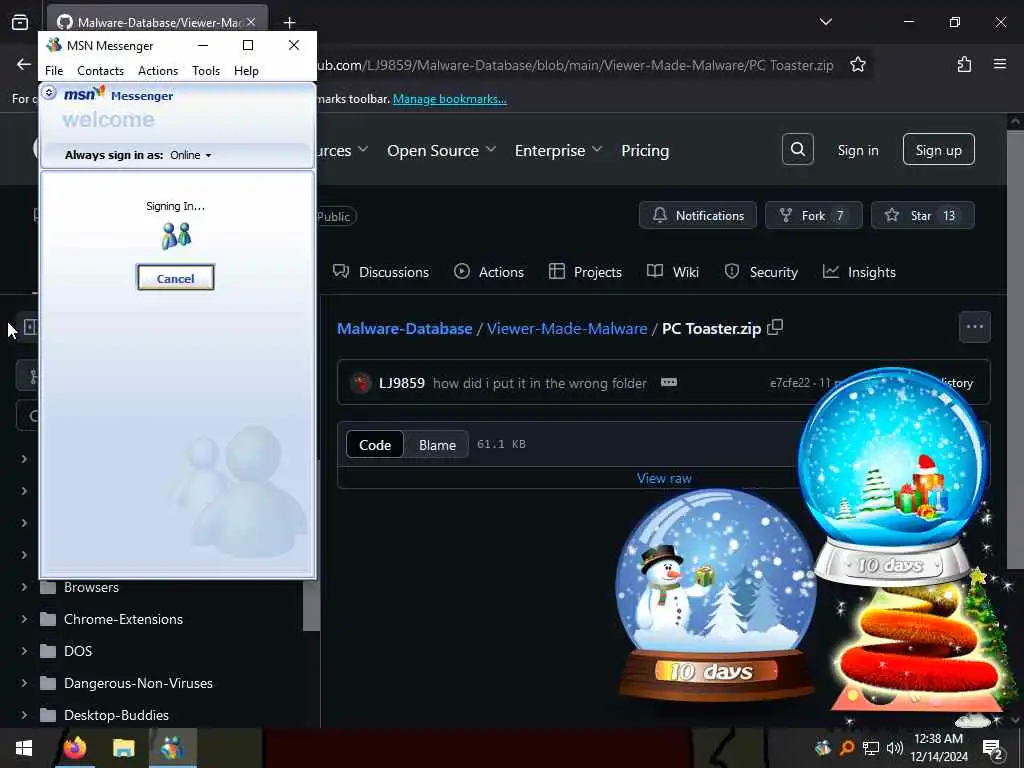Viewport: 1024px width, 768px height.
Task: Bookmark this page with the star icon
Action: point(857,64)
